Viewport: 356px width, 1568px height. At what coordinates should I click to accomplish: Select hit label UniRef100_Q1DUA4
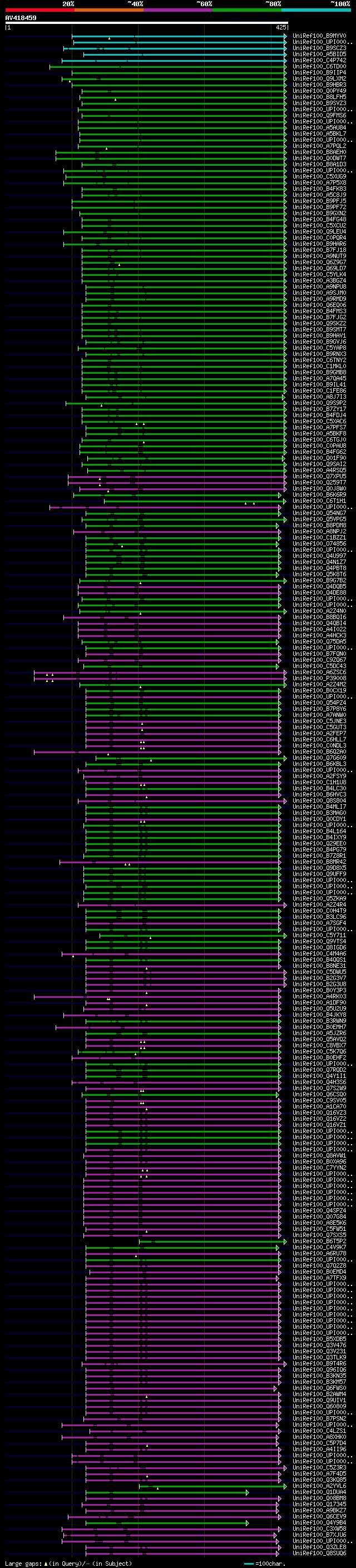pos(319,1492)
